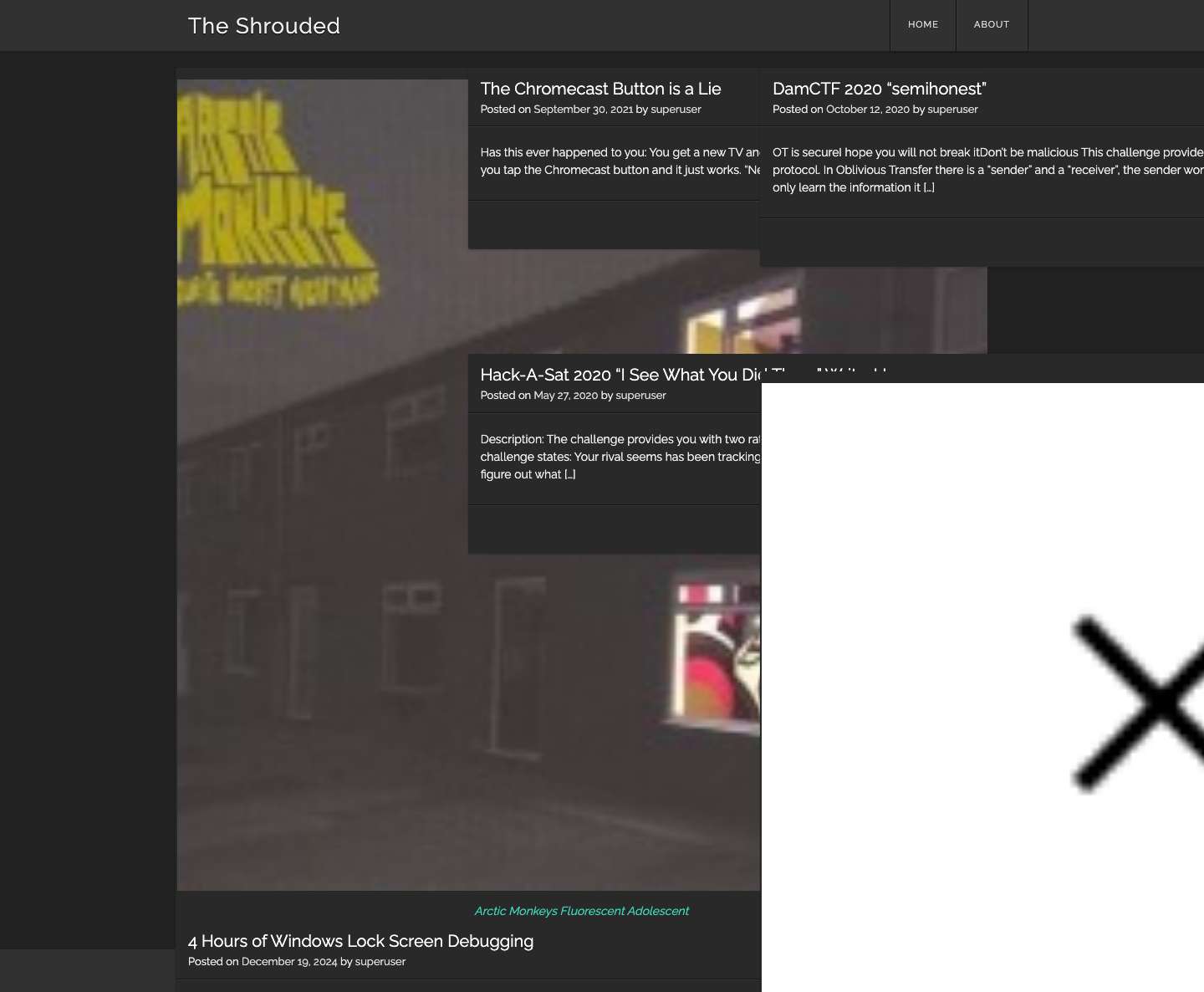This screenshot has width=1204, height=992.
Task: Click the May 27, 2020 date link
Action: coord(564,395)
